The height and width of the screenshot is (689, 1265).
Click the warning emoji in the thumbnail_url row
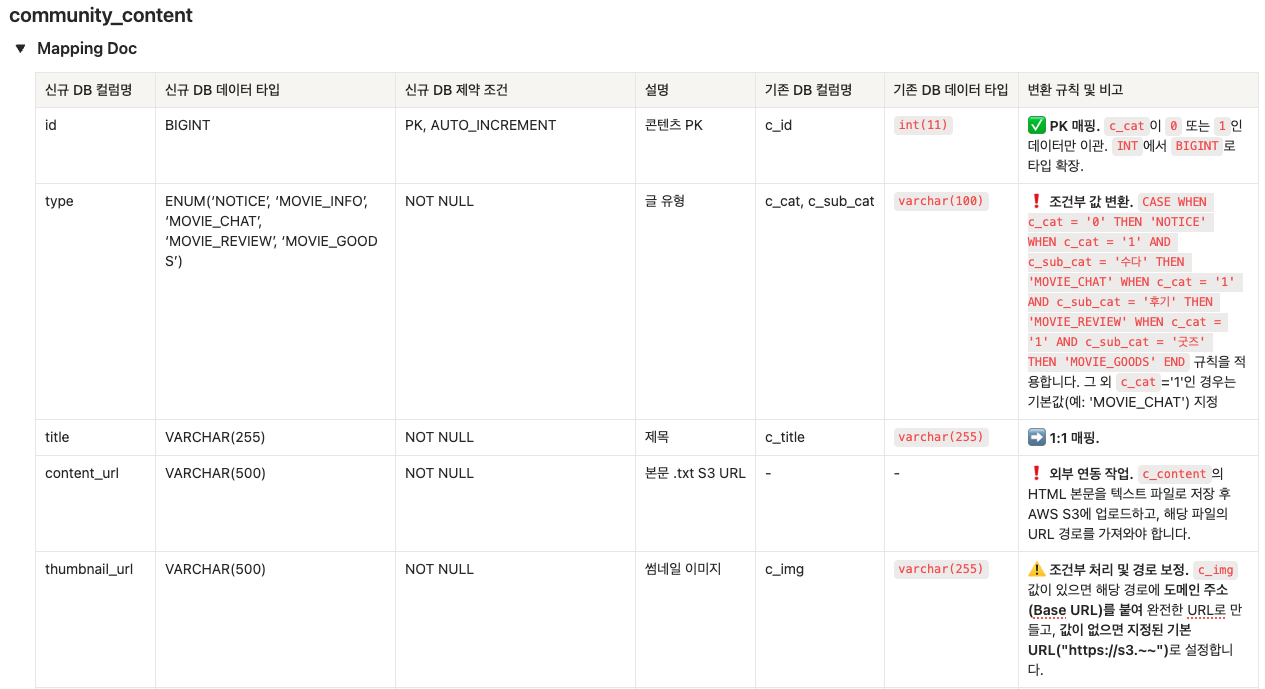(x=1036, y=570)
